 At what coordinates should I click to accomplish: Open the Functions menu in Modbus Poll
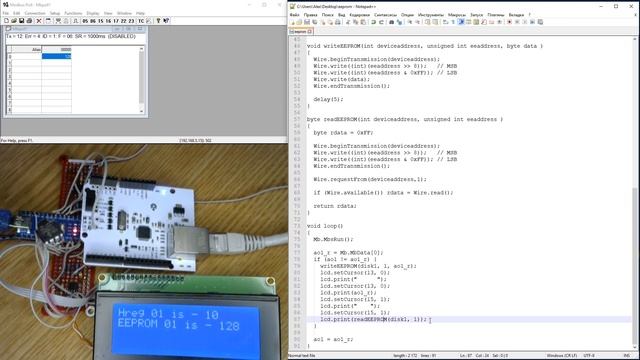[x=73, y=13]
